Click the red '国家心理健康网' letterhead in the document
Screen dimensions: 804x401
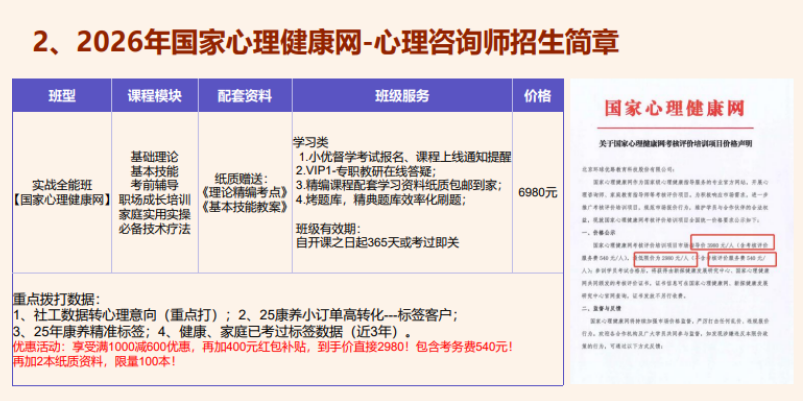[674, 108]
